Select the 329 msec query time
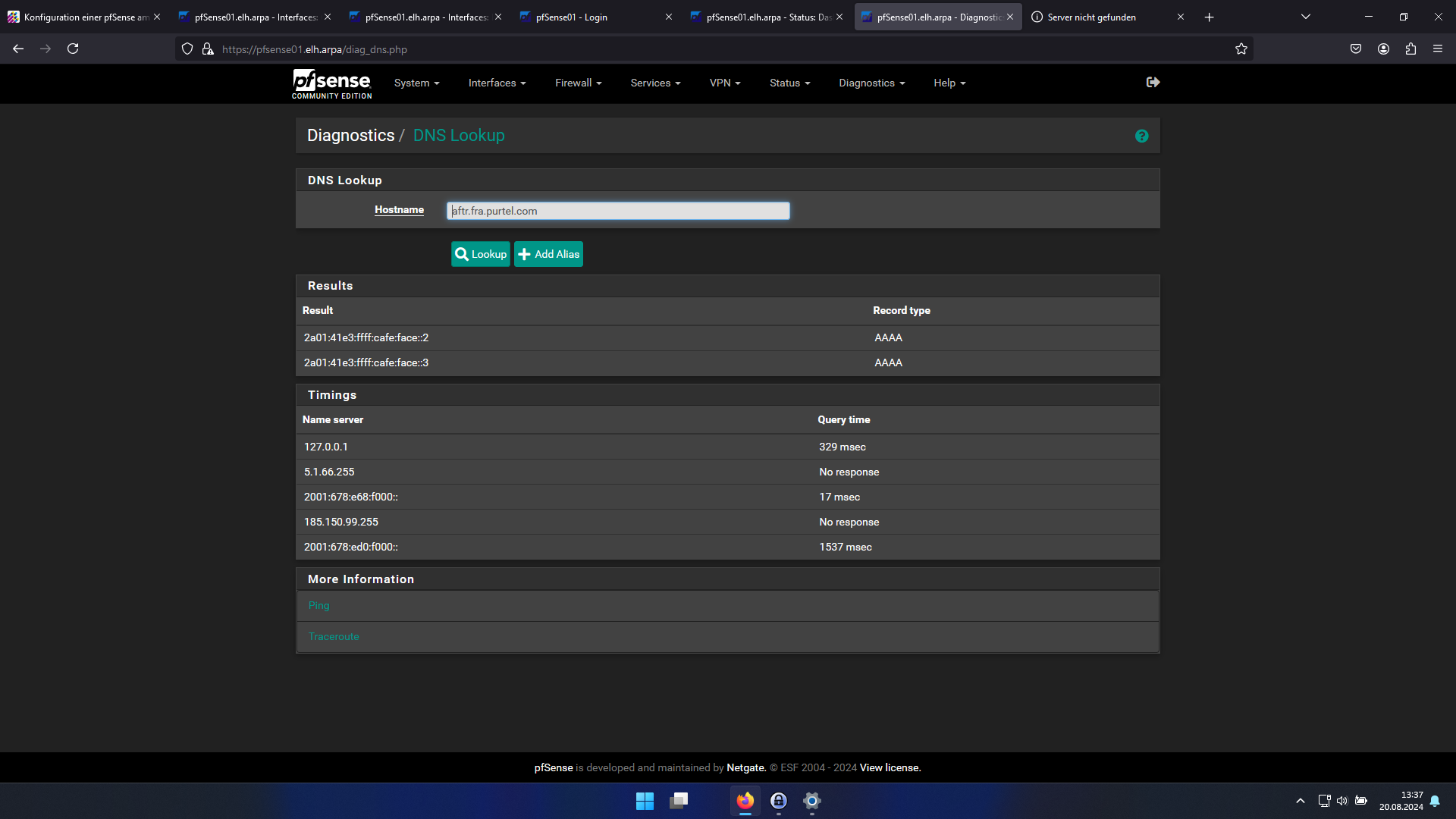 click(843, 447)
